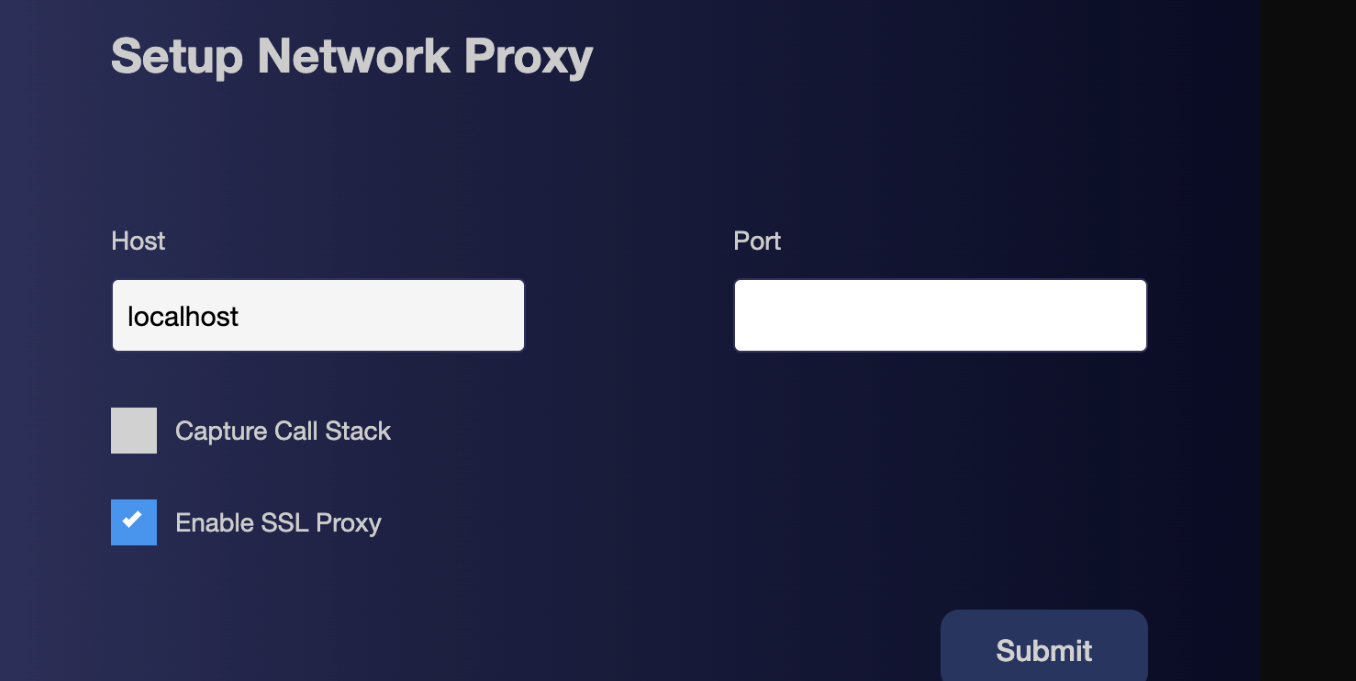
Task: Click the Enable SSL Proxy label text
Action: [x=278, y=522]
